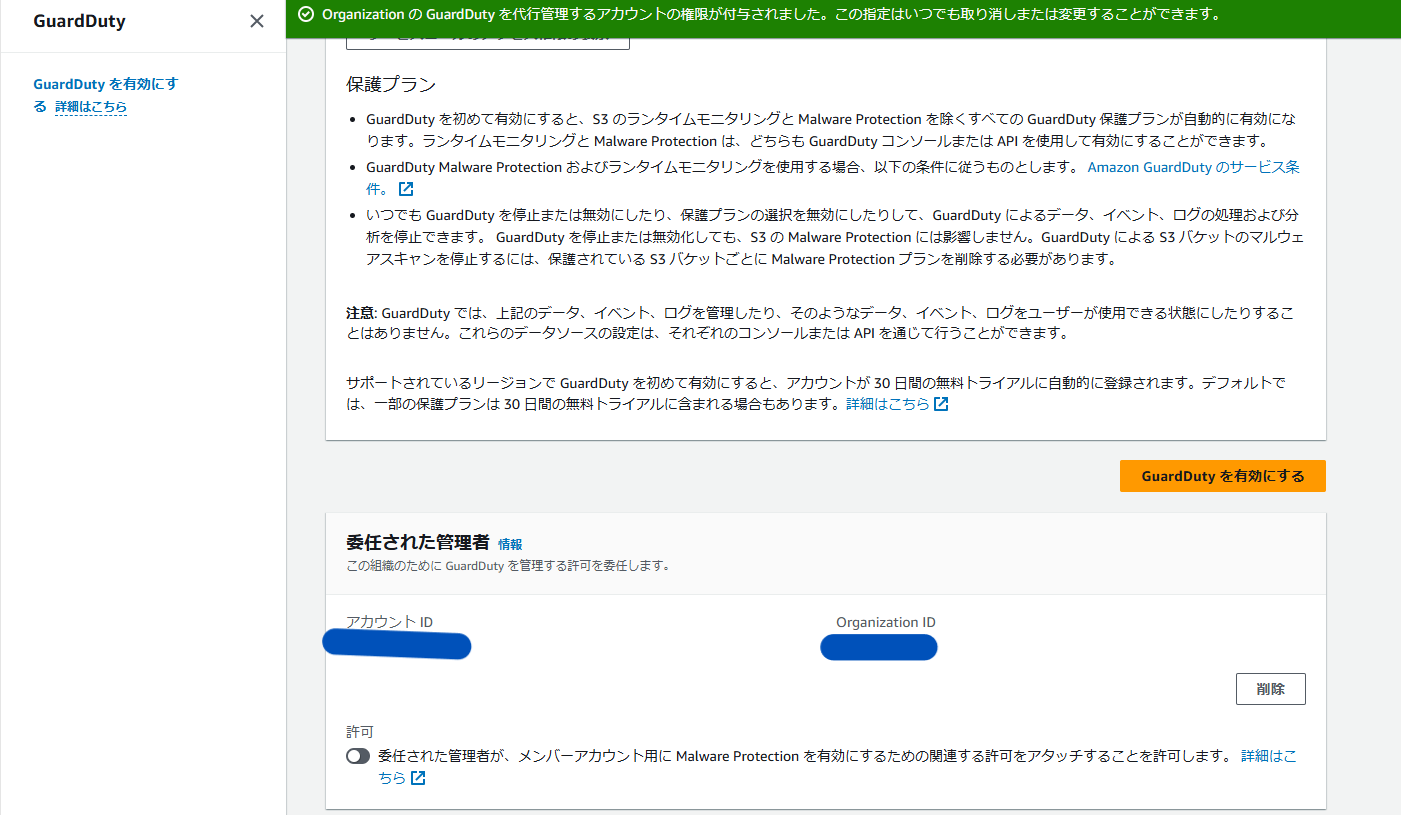The width and height of the screenshot is (1401, 815).
Task: Open the Amazon GuardDuty のサービス条件 link
Action: [1193, 167]
